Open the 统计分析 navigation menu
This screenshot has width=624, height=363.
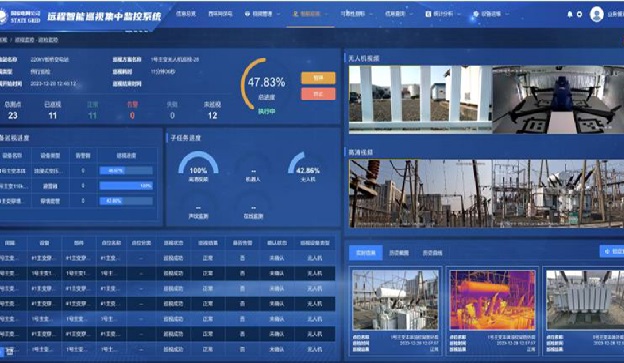point(443,14)
